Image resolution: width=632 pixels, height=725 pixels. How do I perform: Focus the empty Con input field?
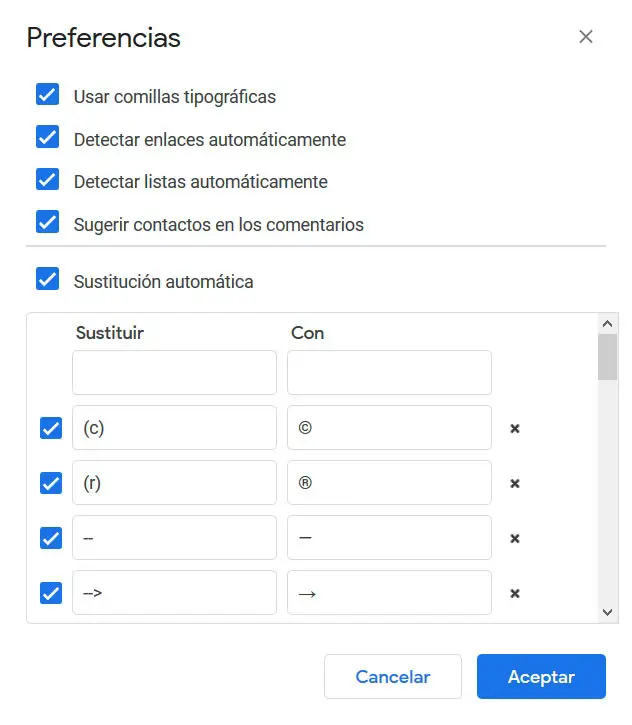pos(389,373)
